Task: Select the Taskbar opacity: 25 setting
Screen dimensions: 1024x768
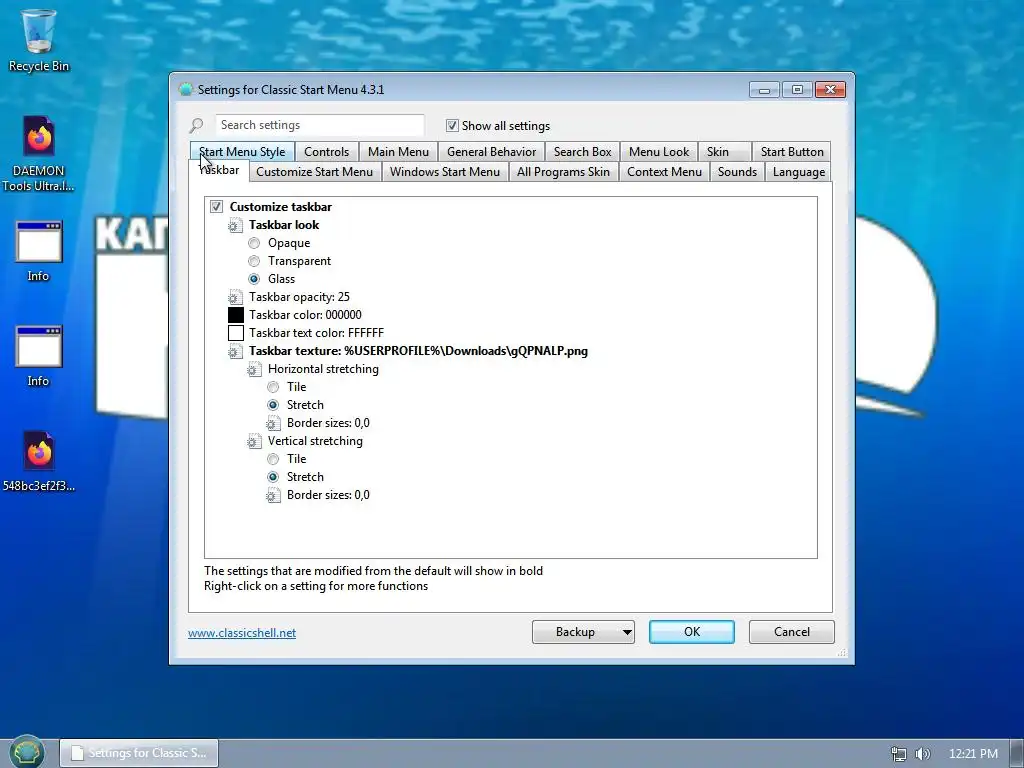Action: [299, 297]
